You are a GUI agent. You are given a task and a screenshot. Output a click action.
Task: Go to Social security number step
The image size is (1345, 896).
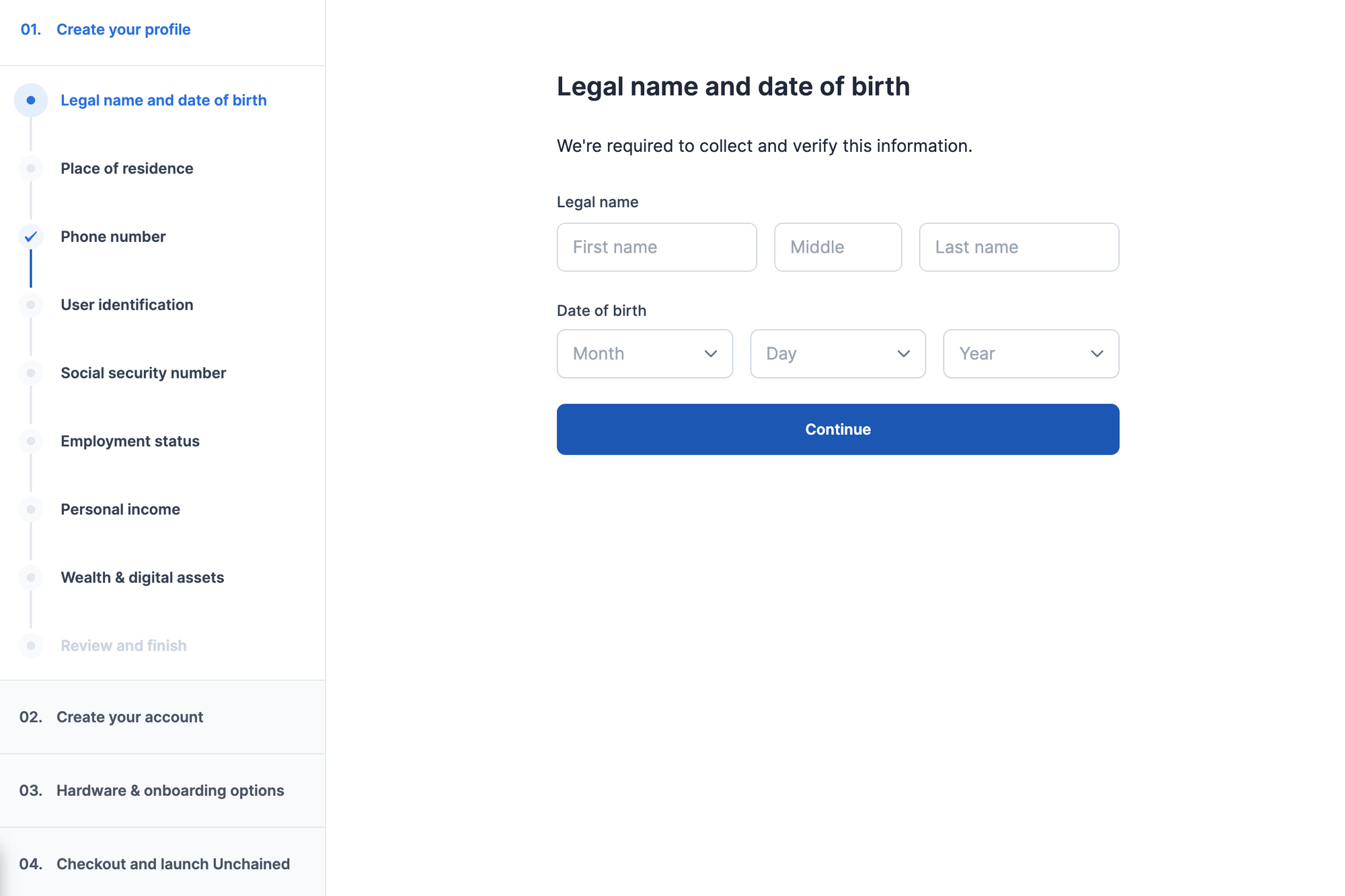pos(143,373)
